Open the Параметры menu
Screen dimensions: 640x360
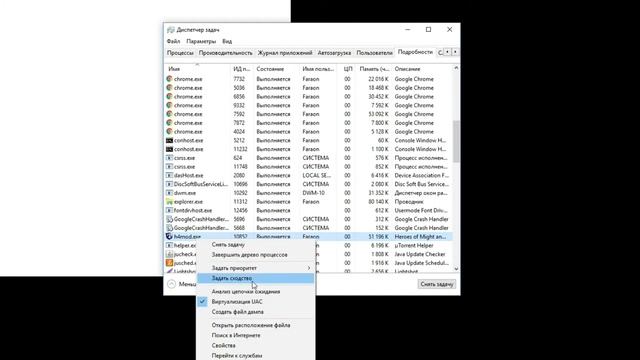click(201, 41)
